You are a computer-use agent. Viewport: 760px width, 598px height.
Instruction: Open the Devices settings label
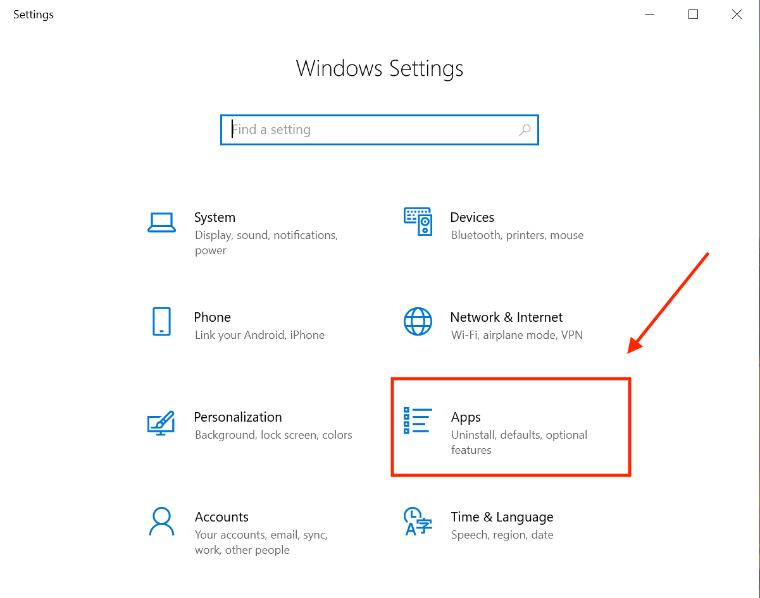pos(472,218)
